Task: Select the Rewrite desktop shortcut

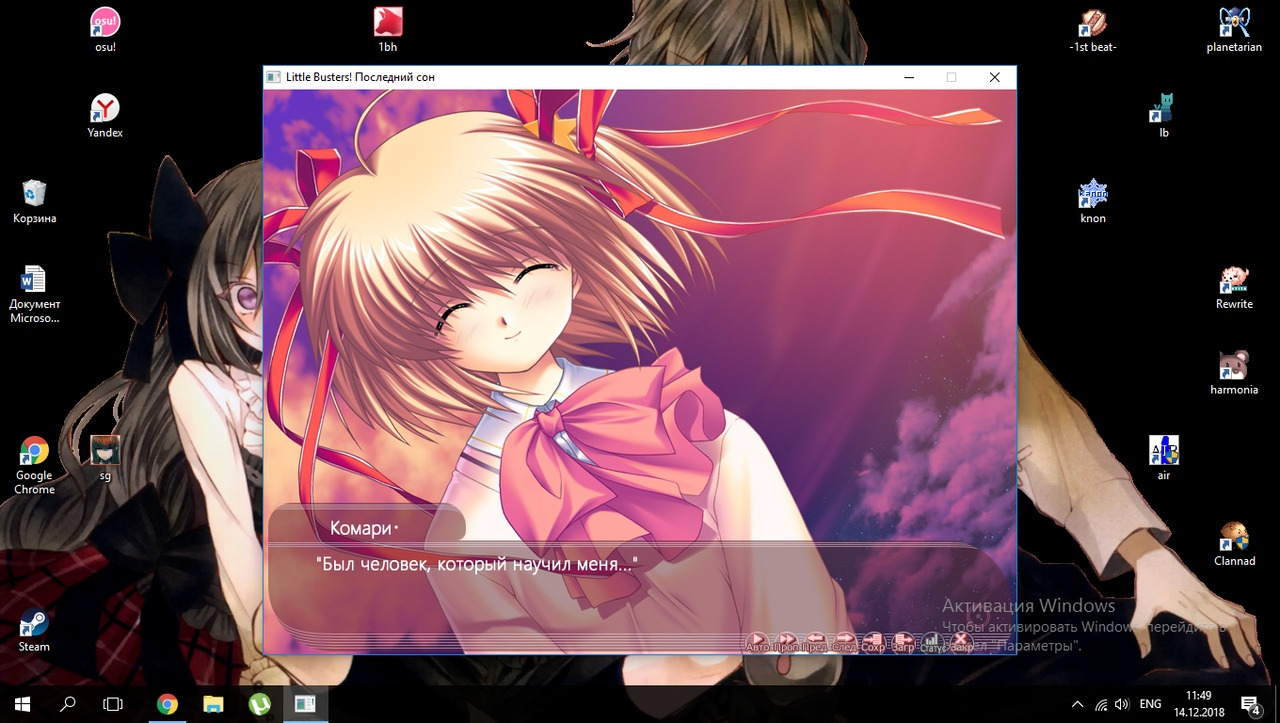Action: click(x=1234, y=286)
